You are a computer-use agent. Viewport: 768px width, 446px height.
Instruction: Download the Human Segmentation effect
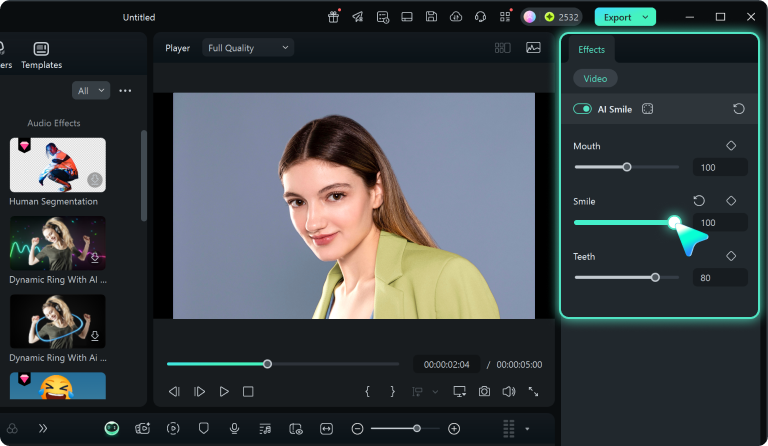tap(95, 180)
